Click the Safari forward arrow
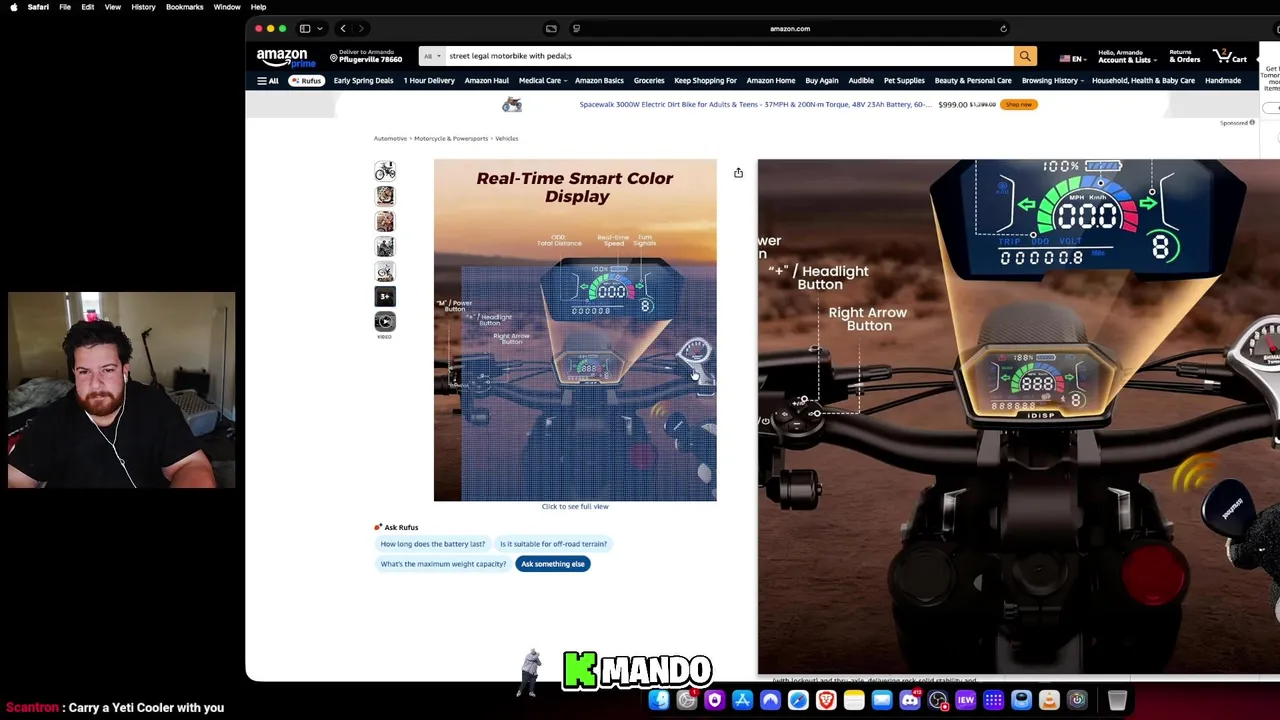This screenshot has height=720, width=1280. 361,29
